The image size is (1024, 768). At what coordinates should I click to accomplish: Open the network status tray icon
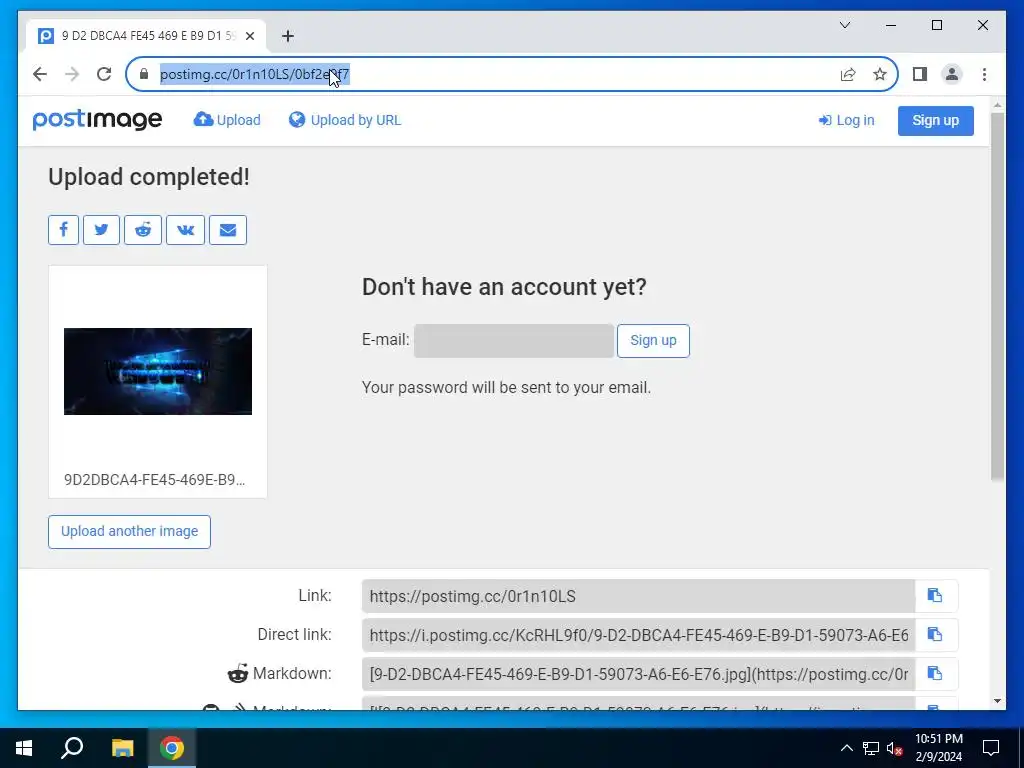[x=871, y=748]
